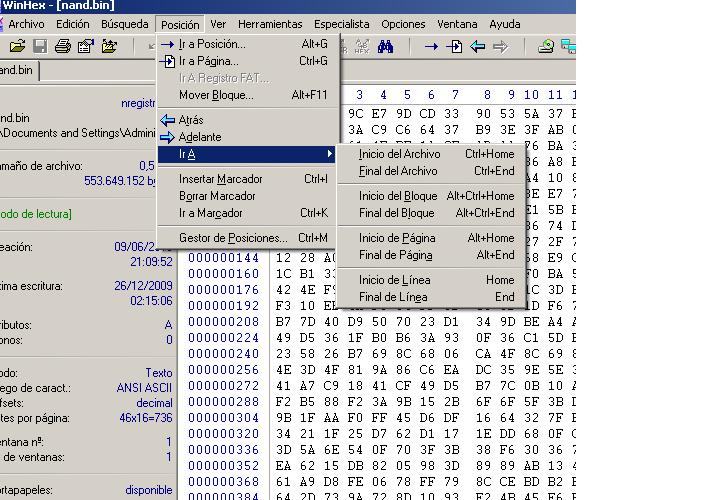Click the gray right arrow forward toolbar icon
The width and height of the screenshot is (720, 500).
[501, 46]
